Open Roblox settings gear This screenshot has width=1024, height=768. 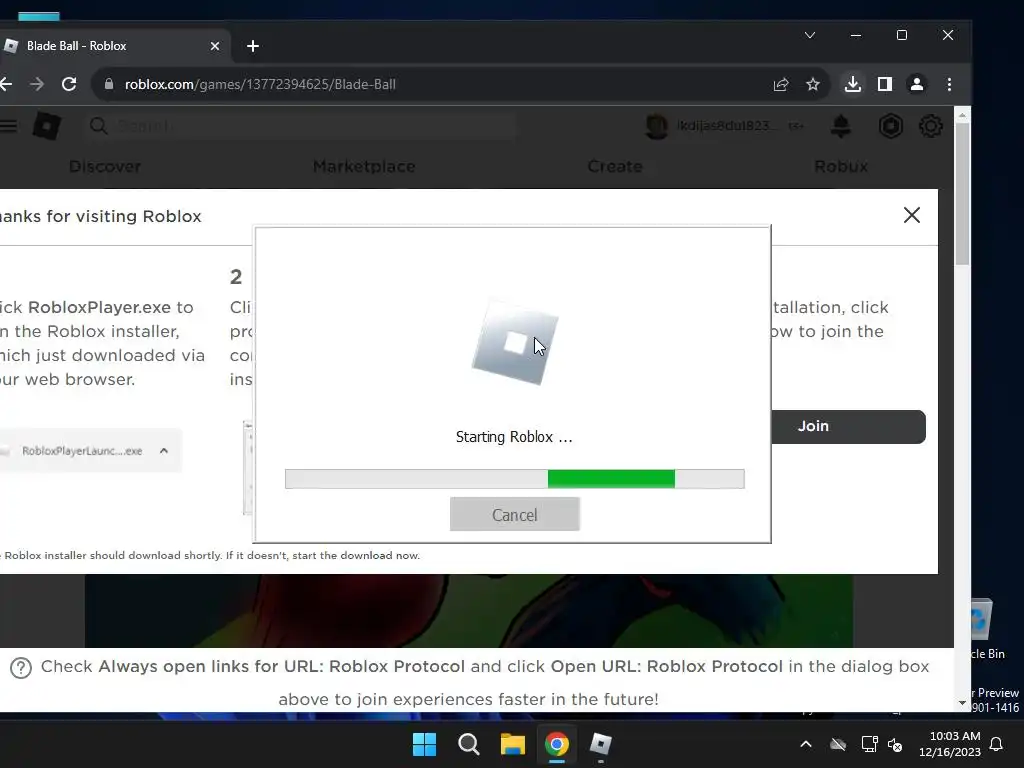pyautogui.click(x=931, y=126)
